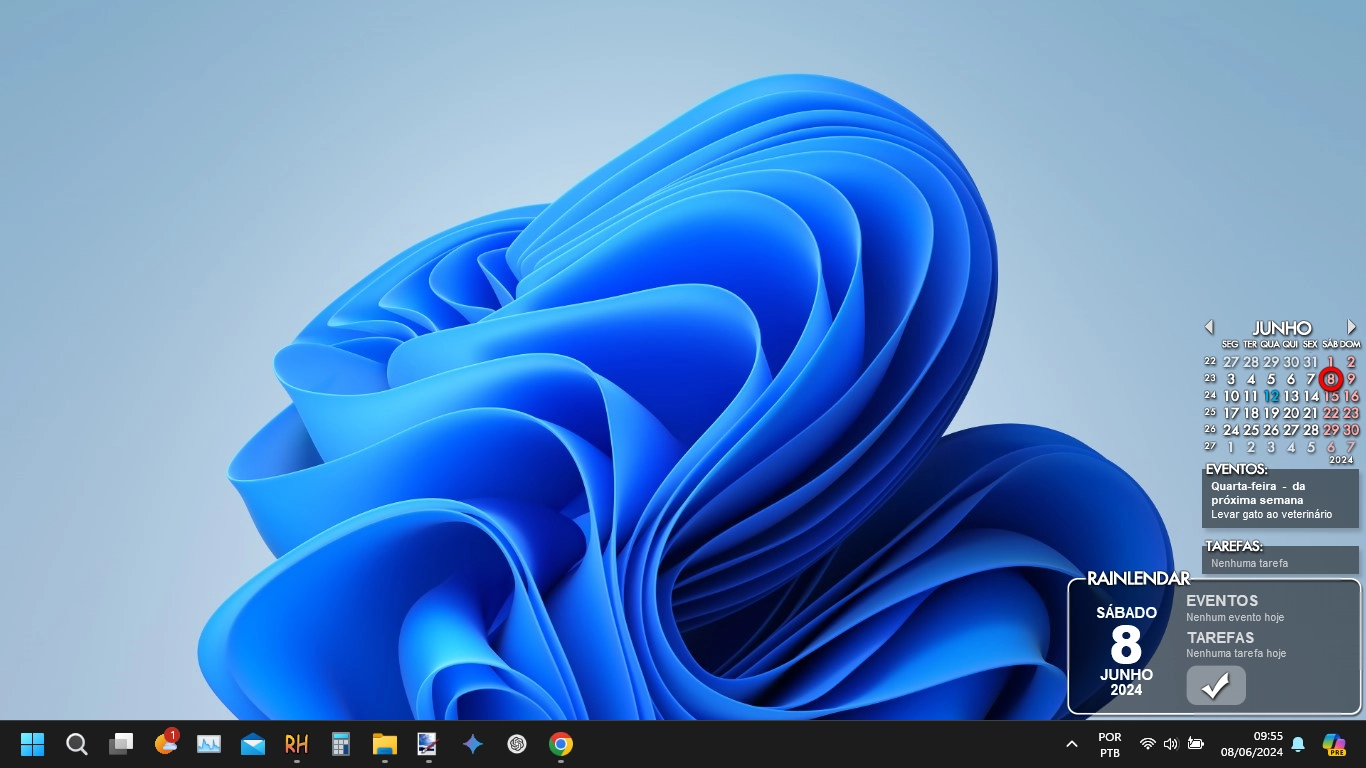Viewport: 1366px width, 768px height.
Task: Open the weather app with notification badge
Action: tap(165, 744)
